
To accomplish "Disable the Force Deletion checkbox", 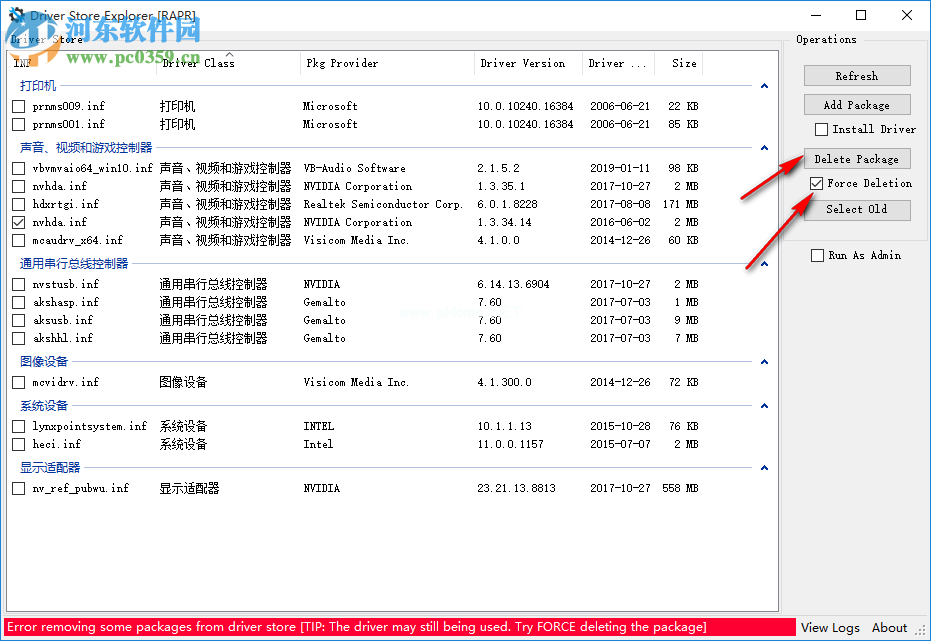I will click(x=816, y=183).
